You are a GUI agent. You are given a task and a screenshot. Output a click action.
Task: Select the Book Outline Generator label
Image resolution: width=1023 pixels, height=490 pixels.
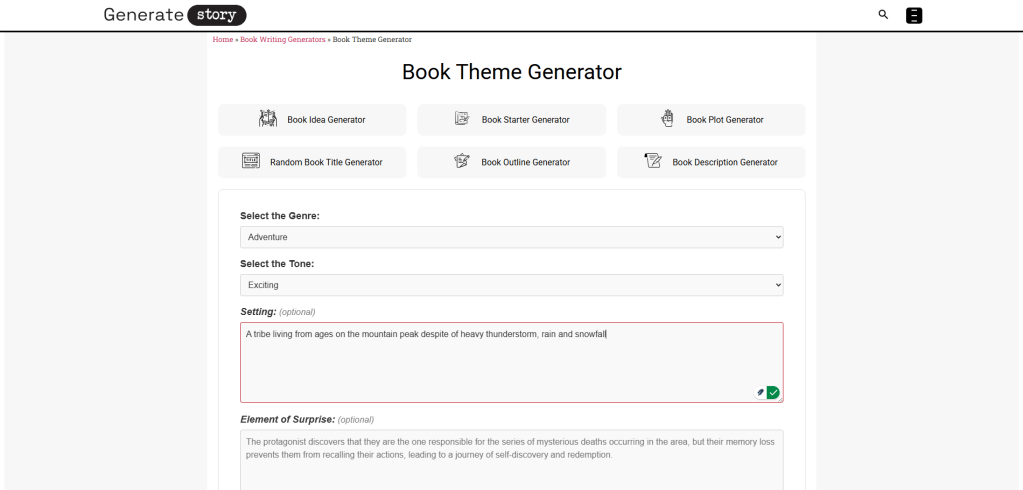[525, 162]
